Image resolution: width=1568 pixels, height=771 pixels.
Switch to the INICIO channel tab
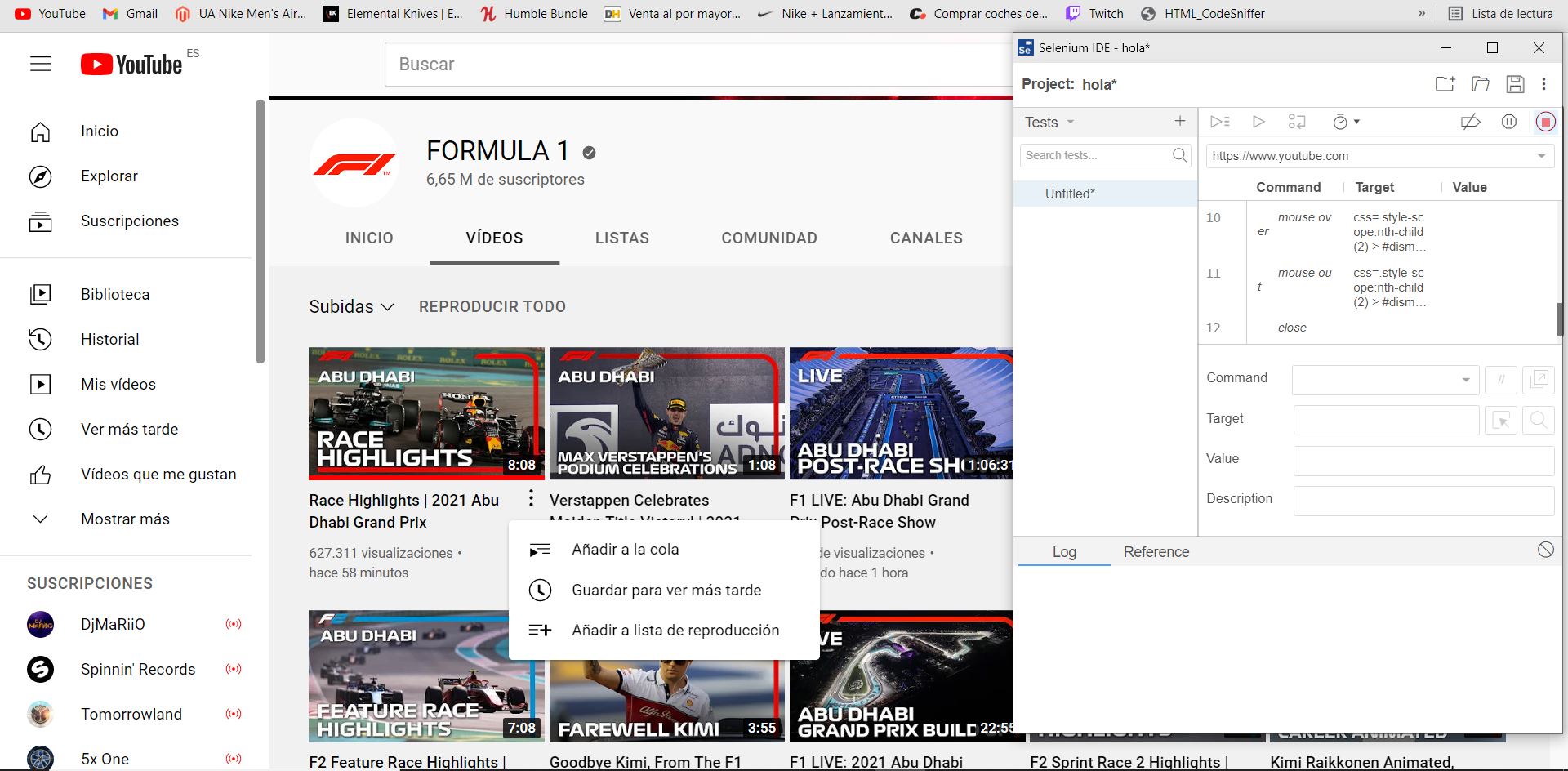point(369,238)
